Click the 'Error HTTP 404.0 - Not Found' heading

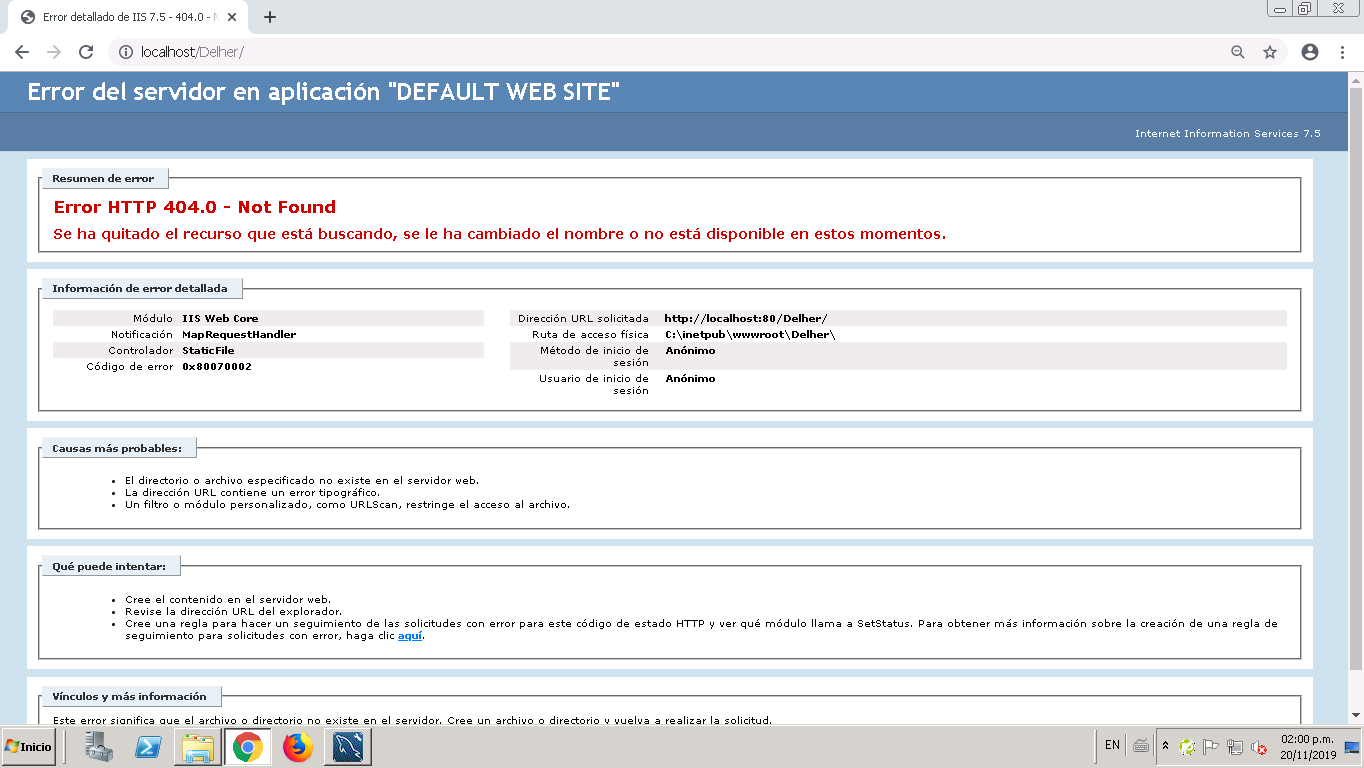tap(195, 207)
